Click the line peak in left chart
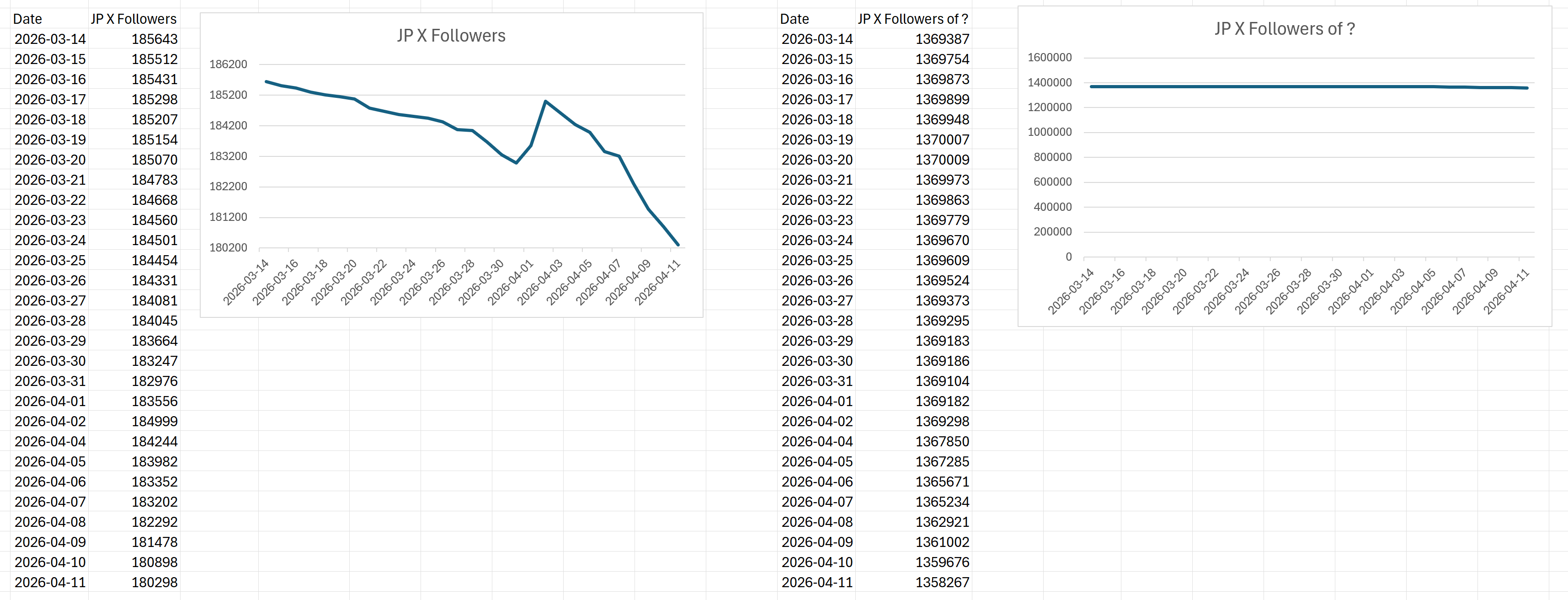1568x600 pixels. click(x=545, y=102)
